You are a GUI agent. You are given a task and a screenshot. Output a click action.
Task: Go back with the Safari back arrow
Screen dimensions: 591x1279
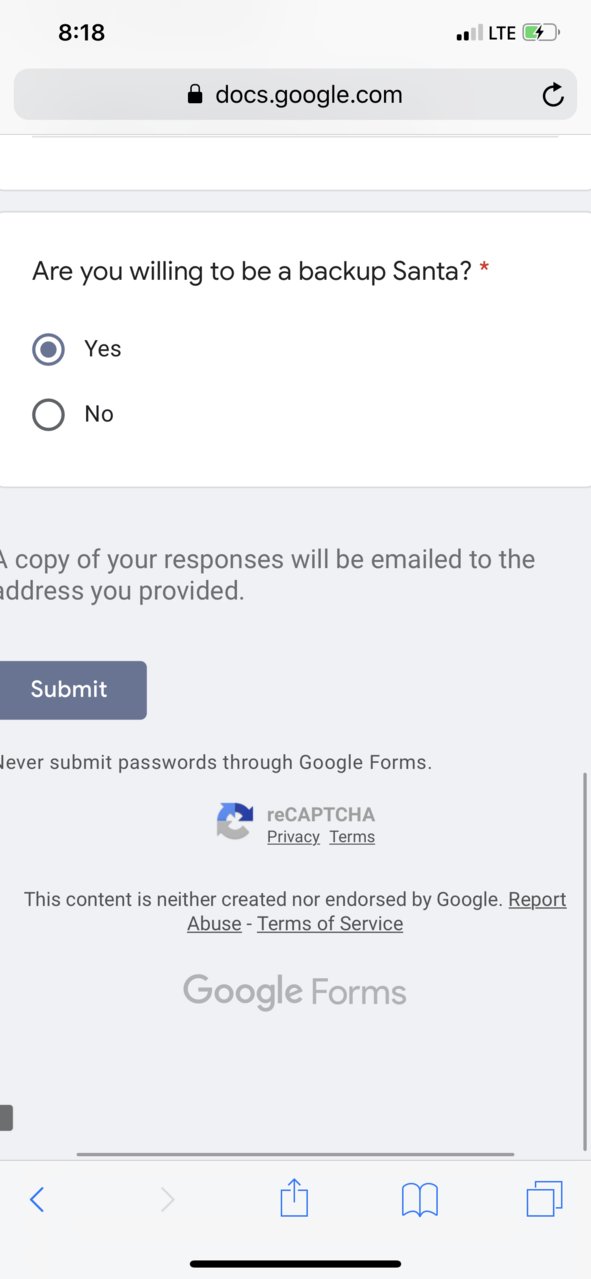37,1199
